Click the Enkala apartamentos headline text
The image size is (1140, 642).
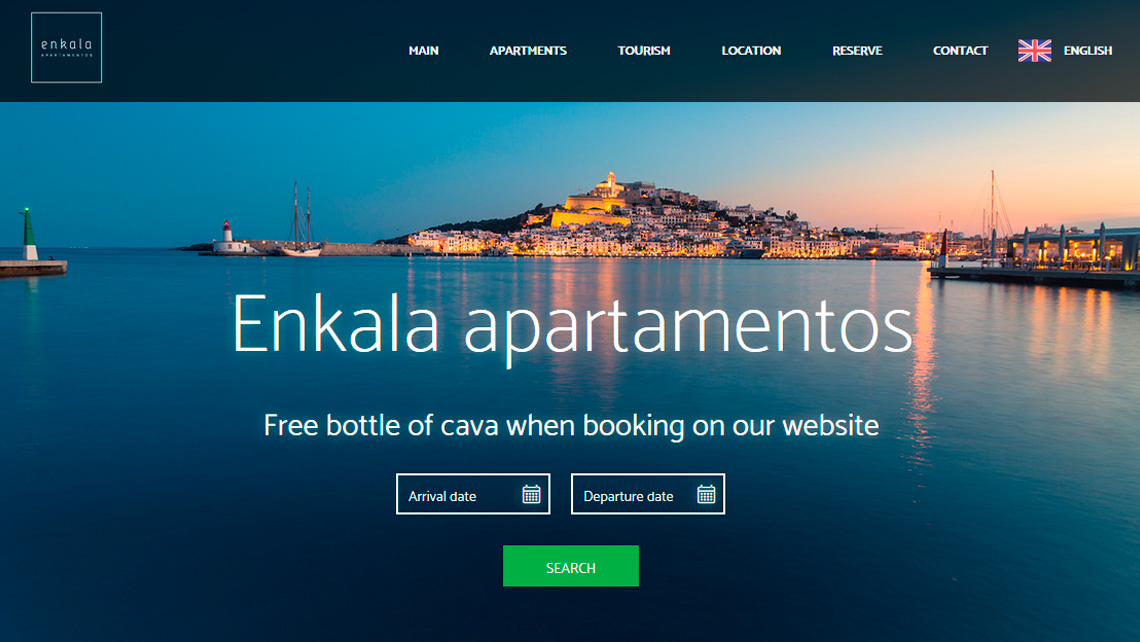pyautogui.click(x=571, y=324)
